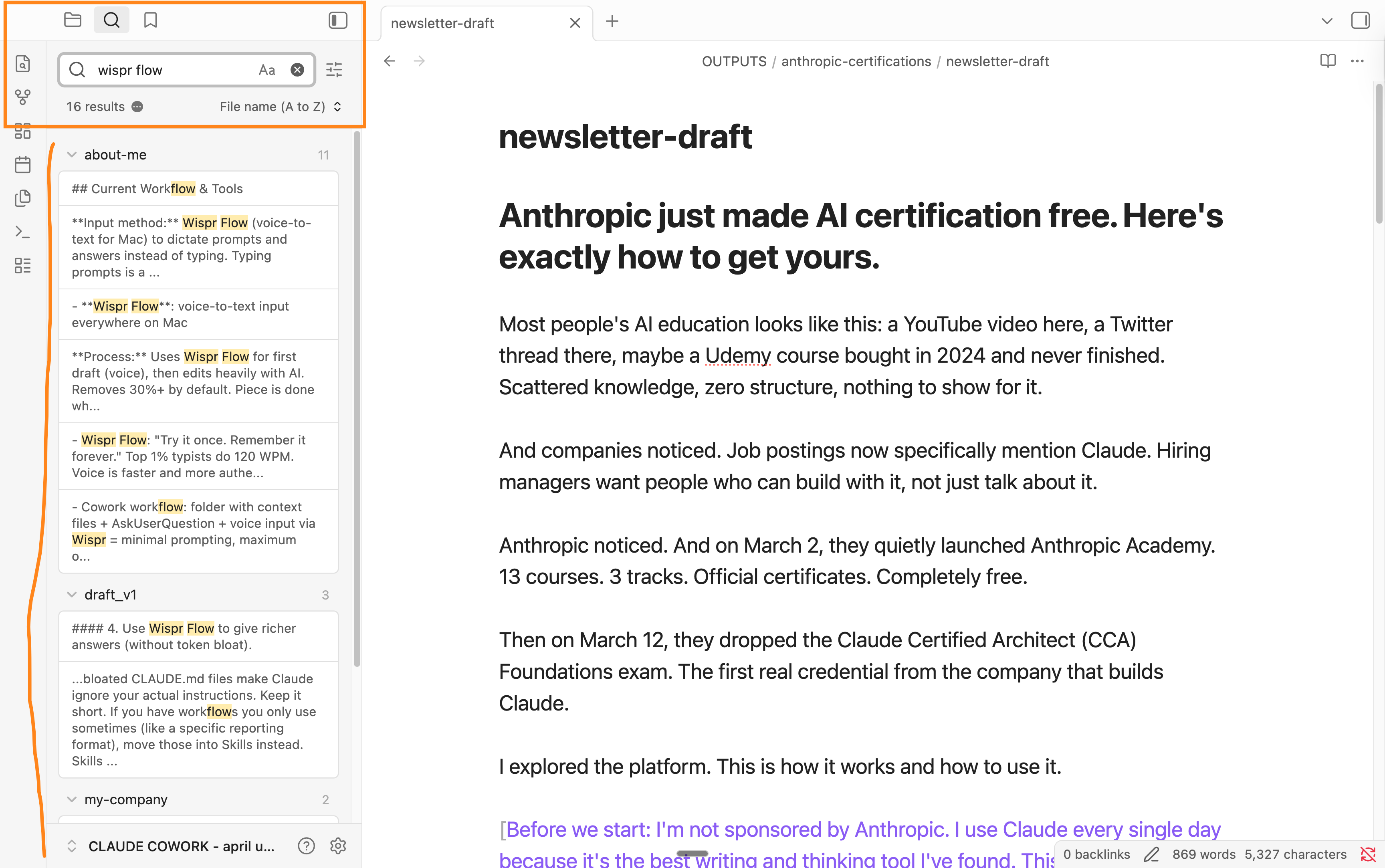
Task: Open the command palette terminal icon
Action: (x=22, y=232)
